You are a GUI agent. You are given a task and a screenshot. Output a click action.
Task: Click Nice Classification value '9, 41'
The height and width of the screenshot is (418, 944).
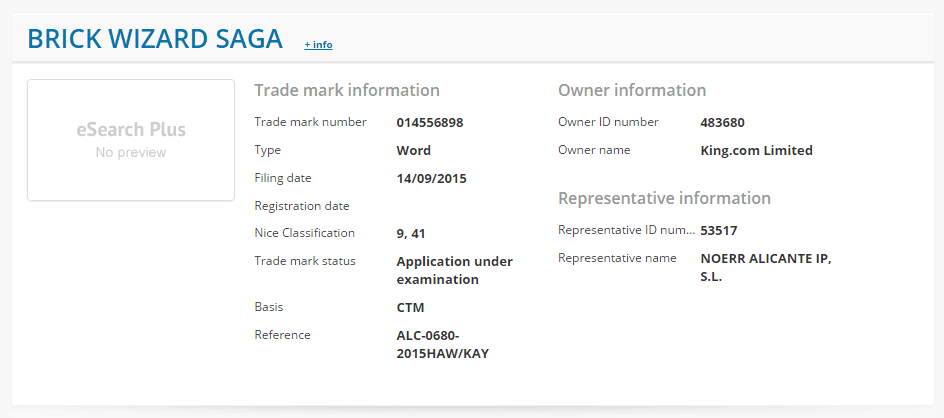click(411, 234)
